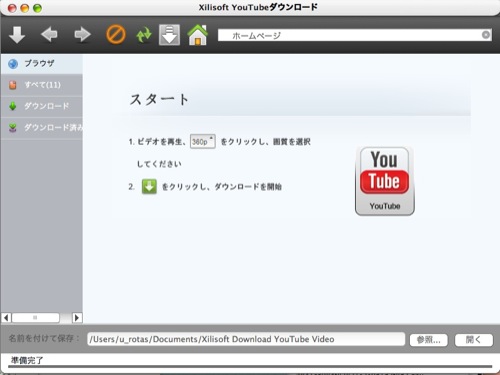Open the すべて(11) sidebar list
The height and width of the screenshot is (375, 500).
pyautogui.click(x=42, y=85)
